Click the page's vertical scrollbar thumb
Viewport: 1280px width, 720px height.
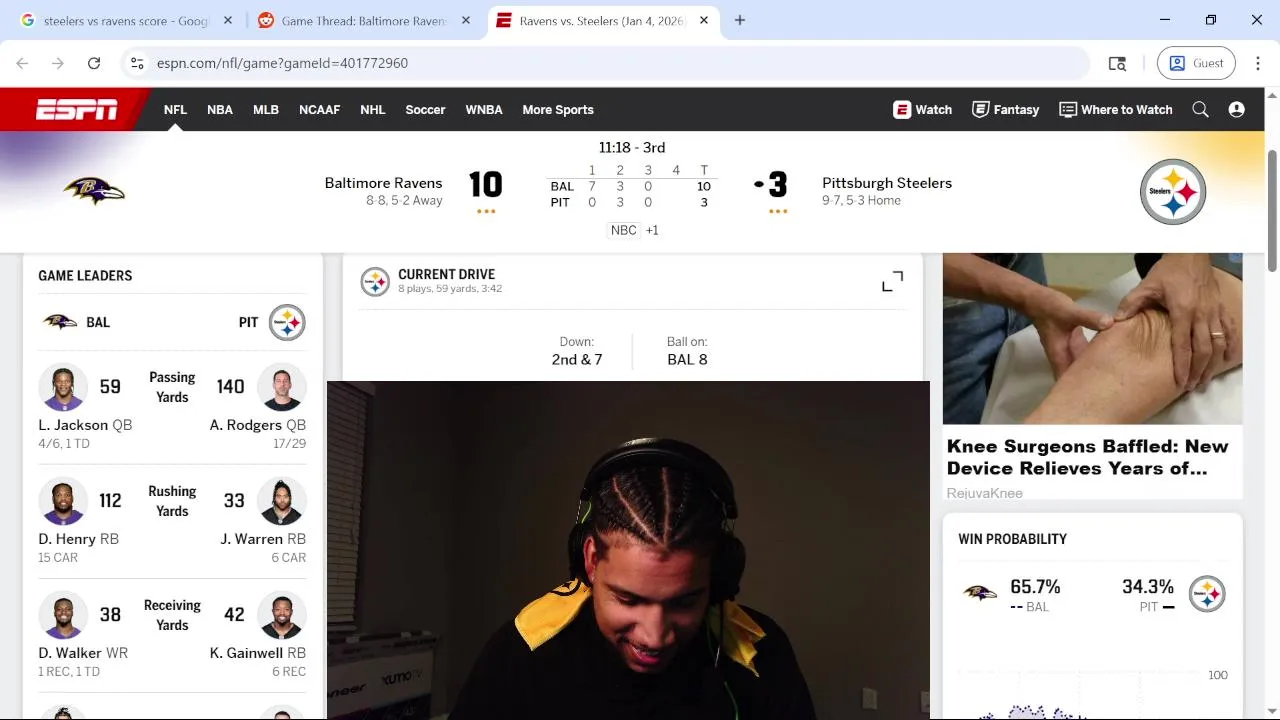coord(1272,209)
